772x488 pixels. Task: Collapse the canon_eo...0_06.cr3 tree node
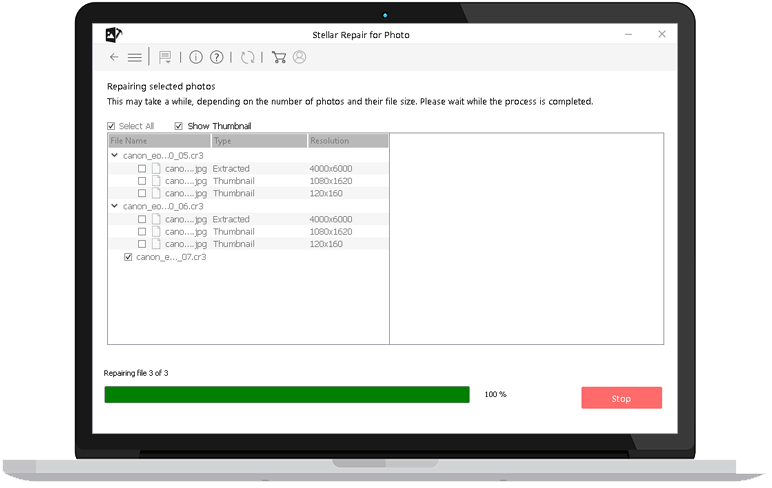pos(115,206)
